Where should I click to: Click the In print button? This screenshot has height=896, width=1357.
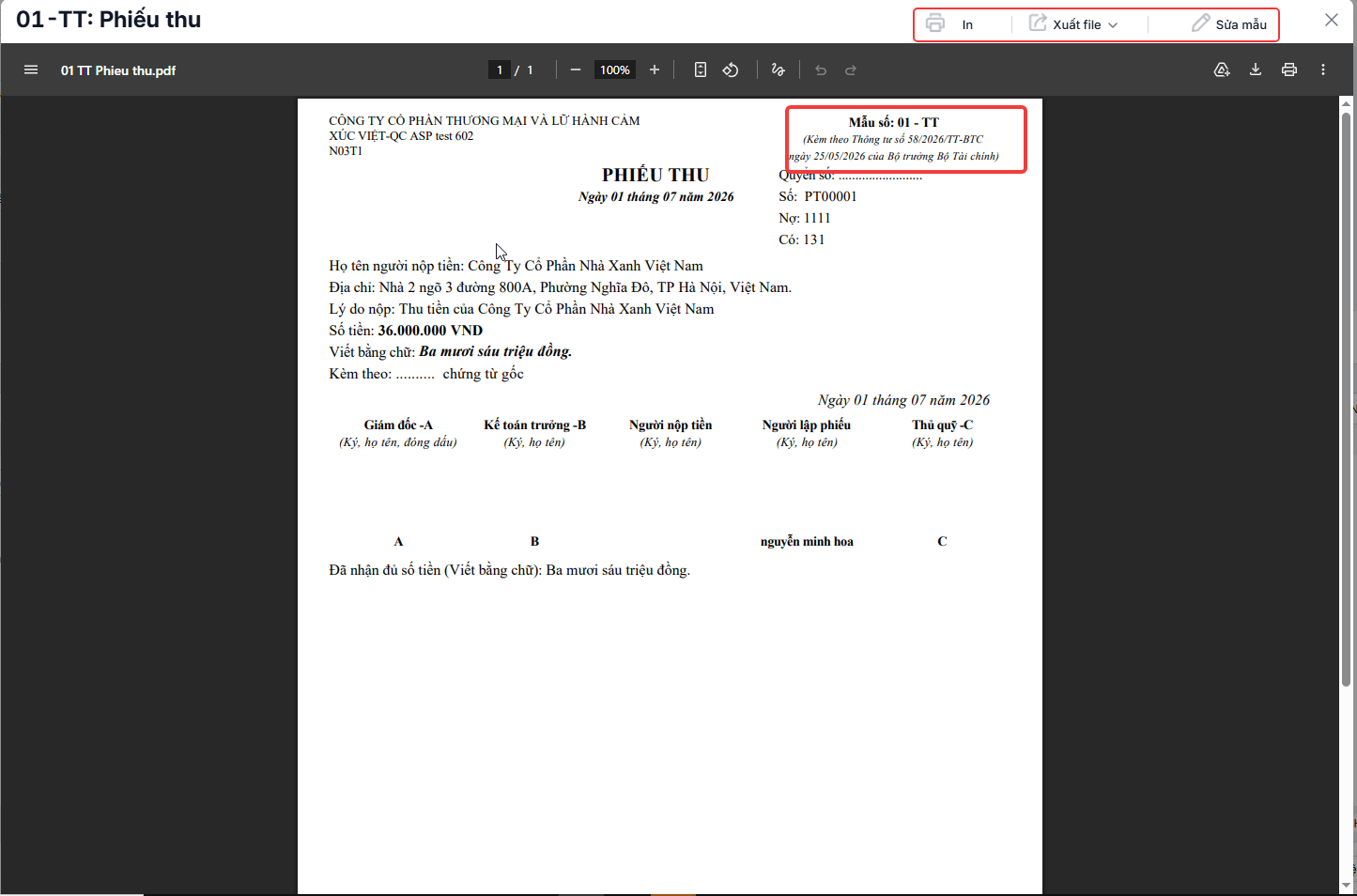(x=950, y=24)
